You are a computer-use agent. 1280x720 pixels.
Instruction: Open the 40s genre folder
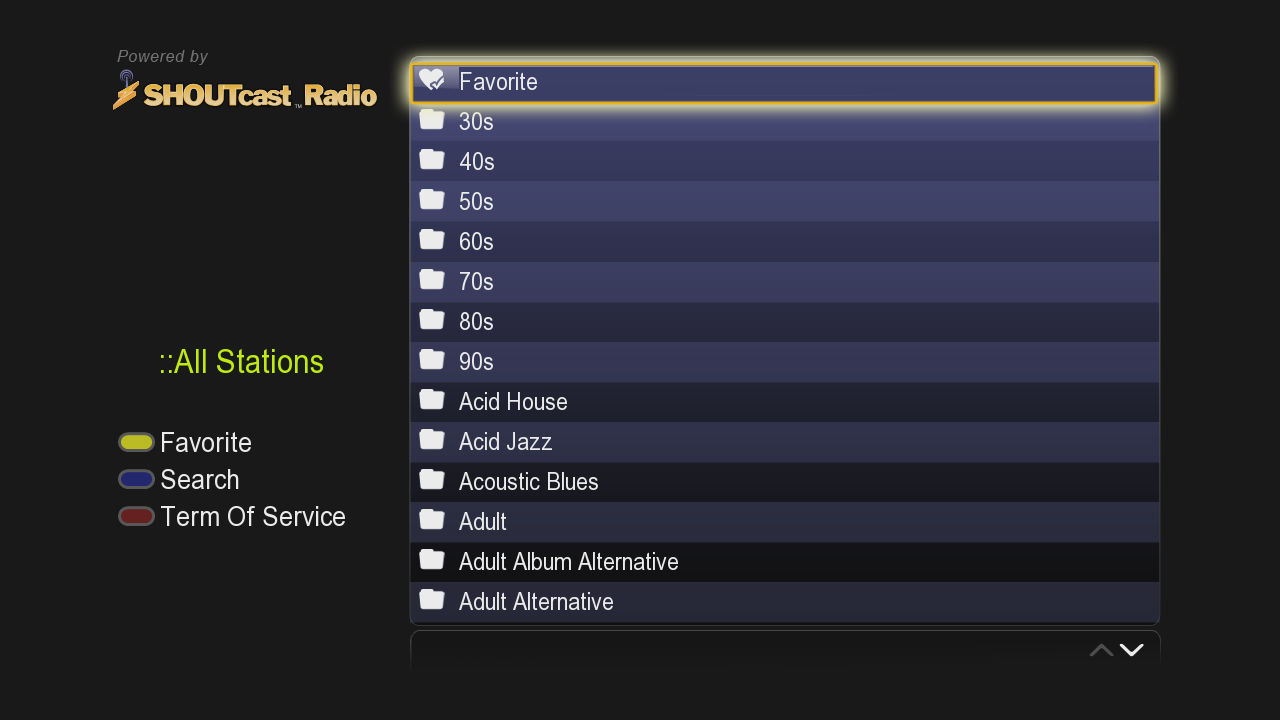point(477,162)
